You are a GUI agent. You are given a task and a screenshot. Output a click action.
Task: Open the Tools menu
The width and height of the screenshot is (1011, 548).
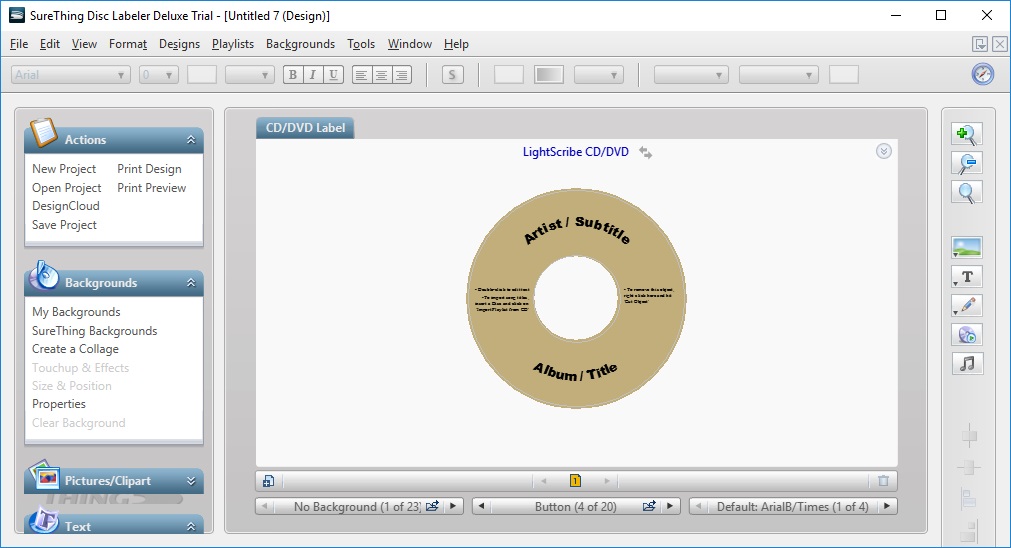[360, 44]
